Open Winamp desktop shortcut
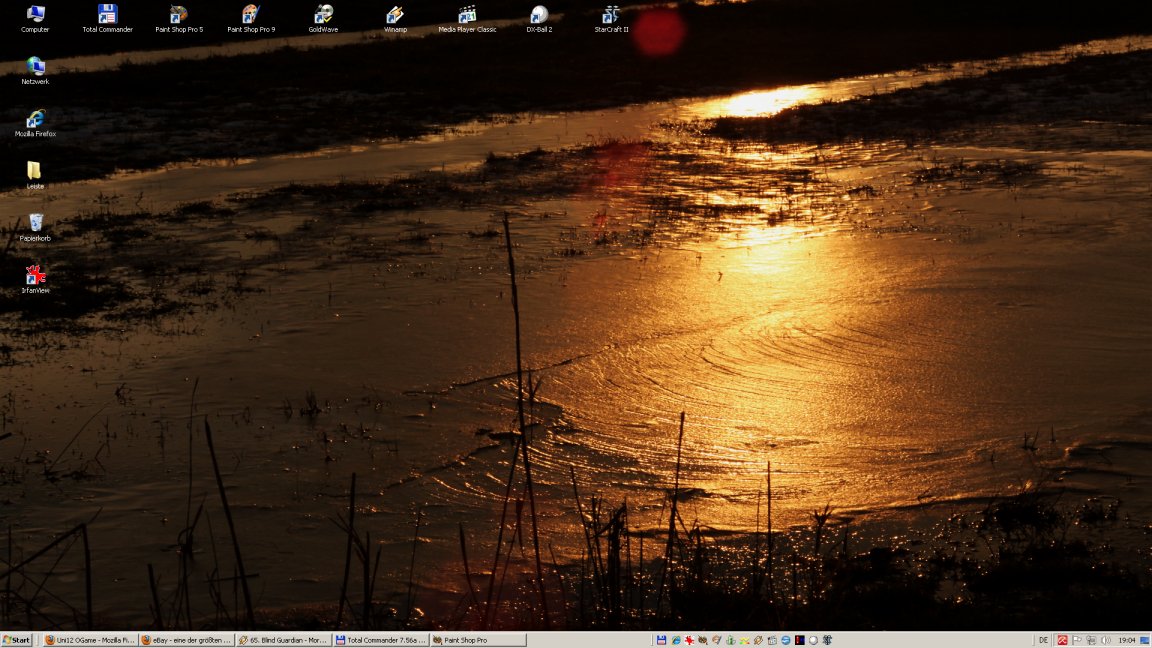 tap(395, 19)
